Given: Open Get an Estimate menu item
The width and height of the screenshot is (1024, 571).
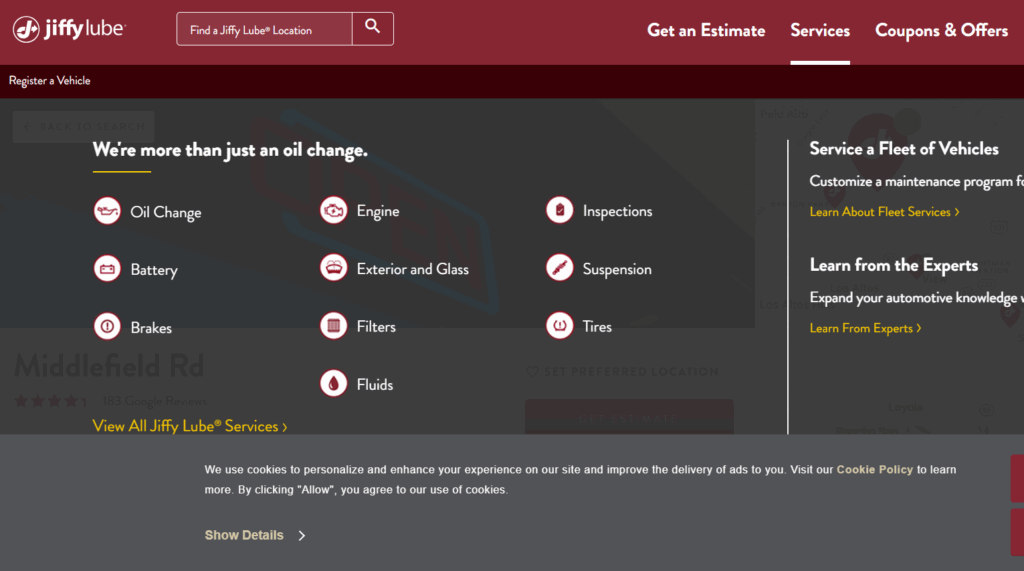Looking at the screenshot, I should click(706, 31).
